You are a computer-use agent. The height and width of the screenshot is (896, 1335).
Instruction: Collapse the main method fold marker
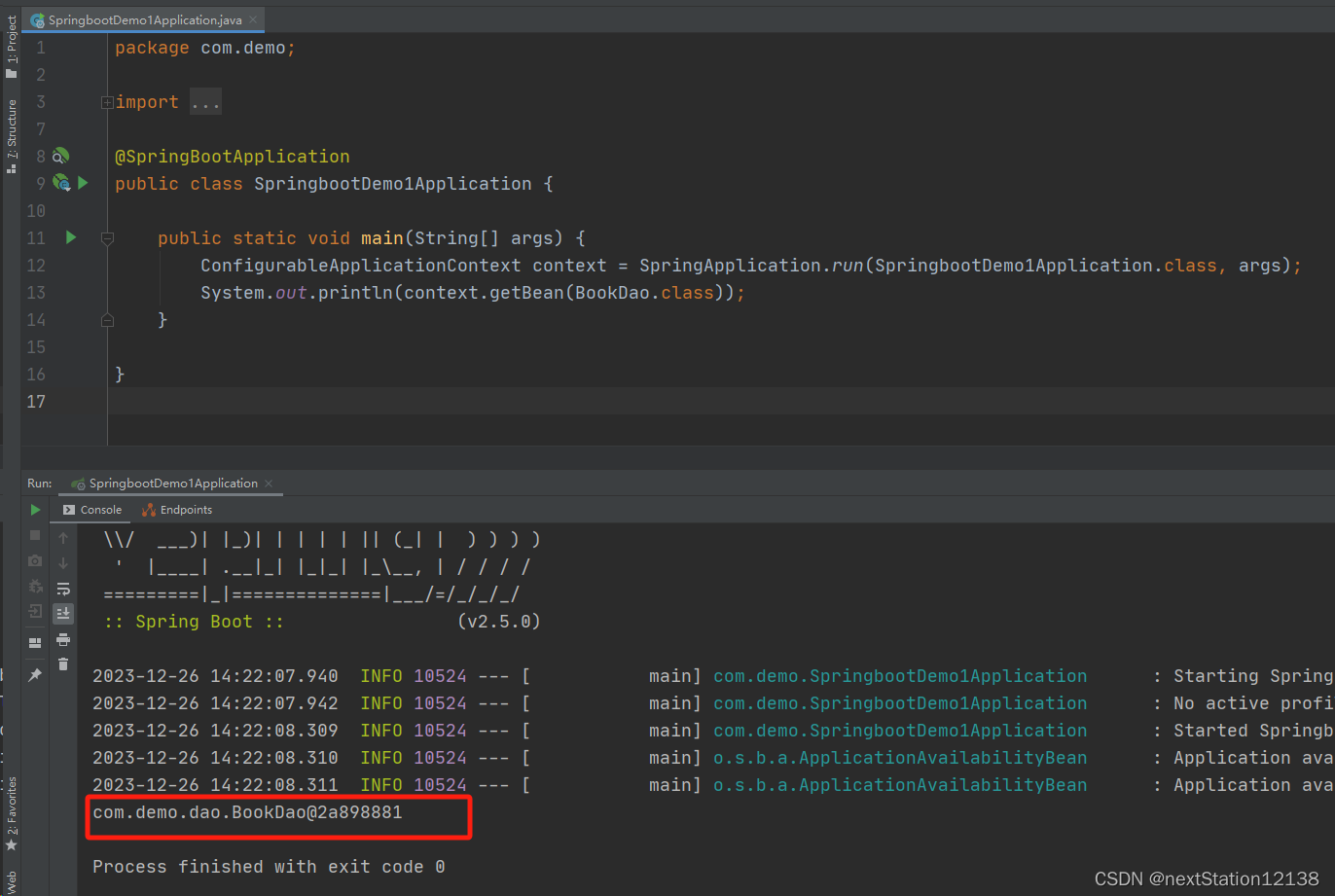pos(107,238)
